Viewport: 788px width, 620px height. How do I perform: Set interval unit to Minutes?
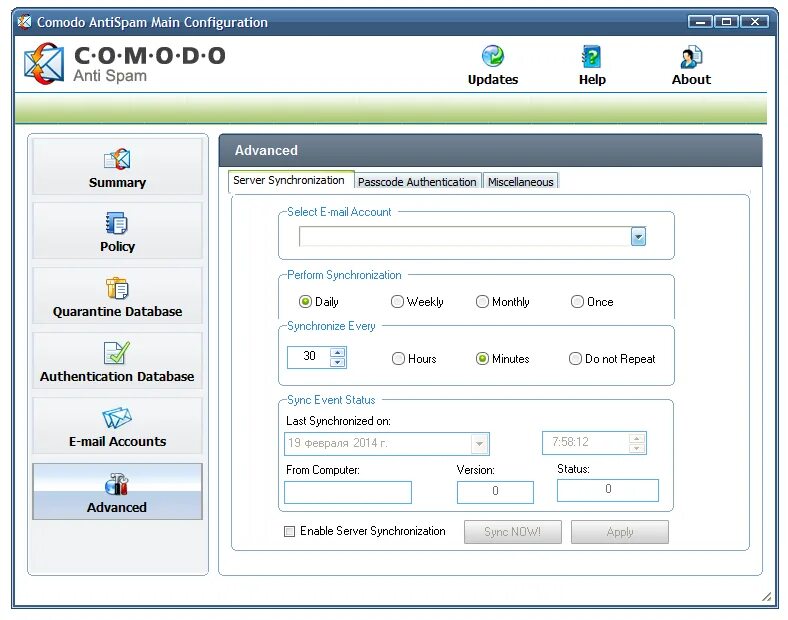pyautogui.click(x=482, y=359)
